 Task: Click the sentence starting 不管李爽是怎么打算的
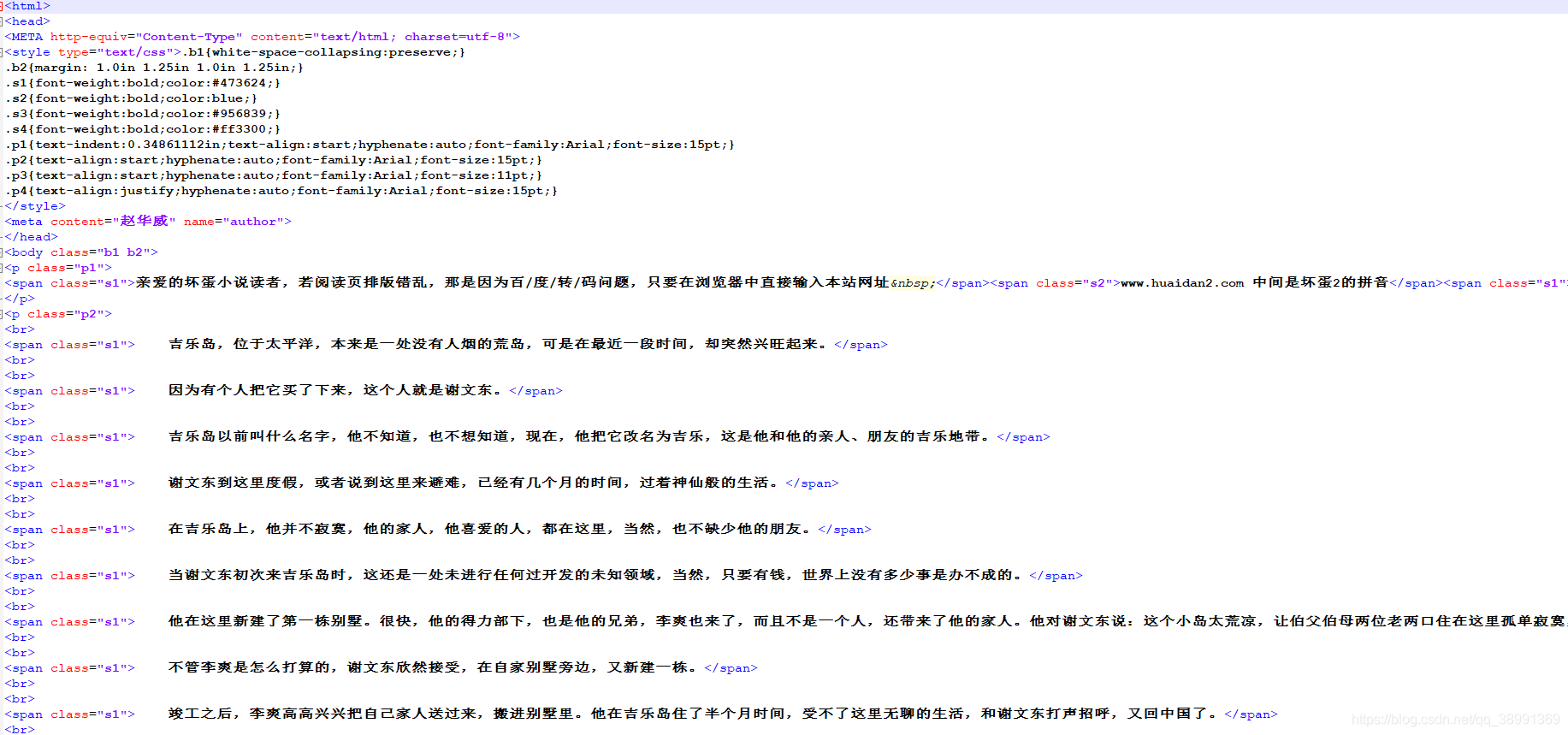(x=434, y=667)
